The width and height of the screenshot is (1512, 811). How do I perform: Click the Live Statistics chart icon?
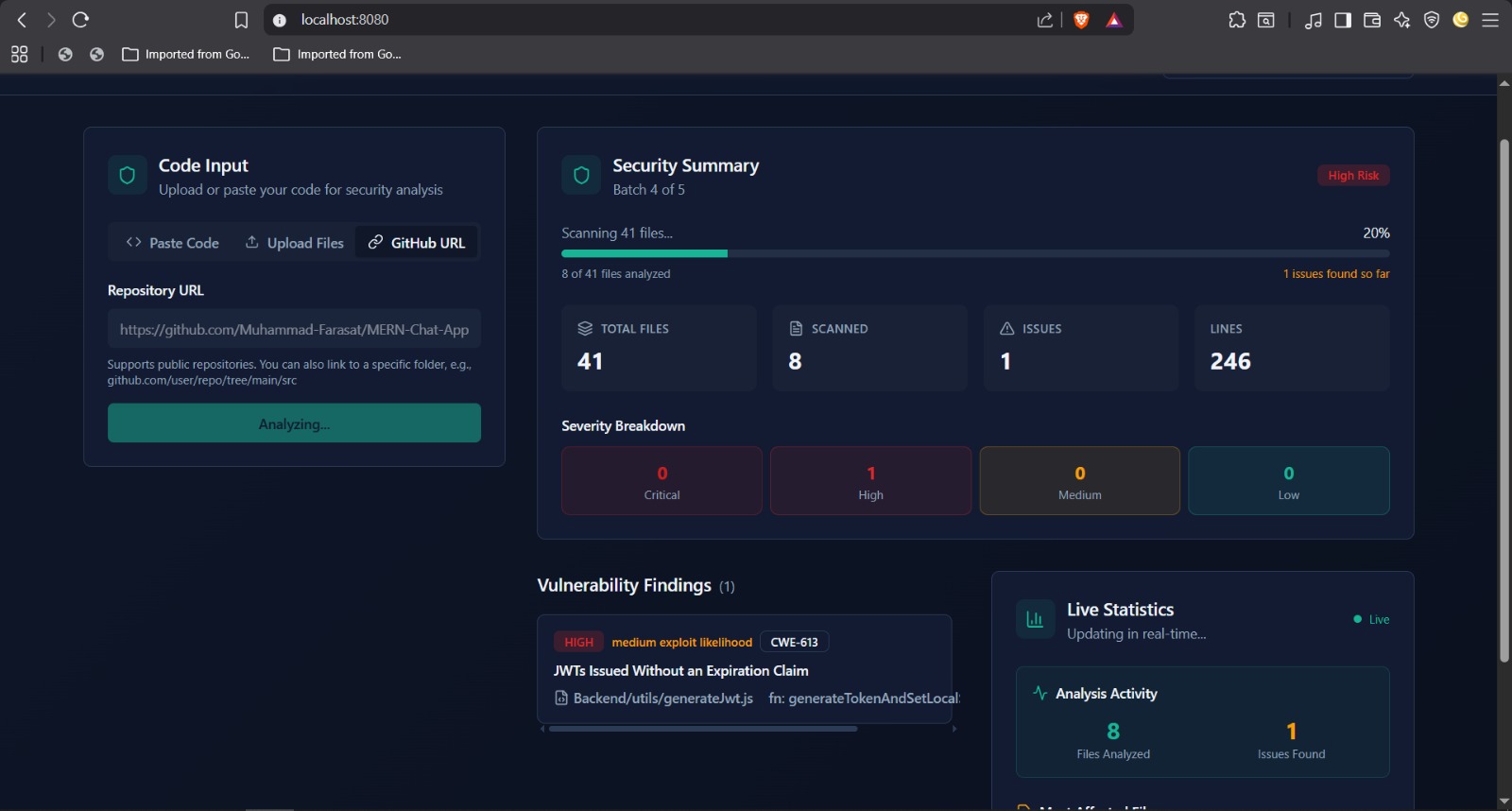tap(1035, 619)
